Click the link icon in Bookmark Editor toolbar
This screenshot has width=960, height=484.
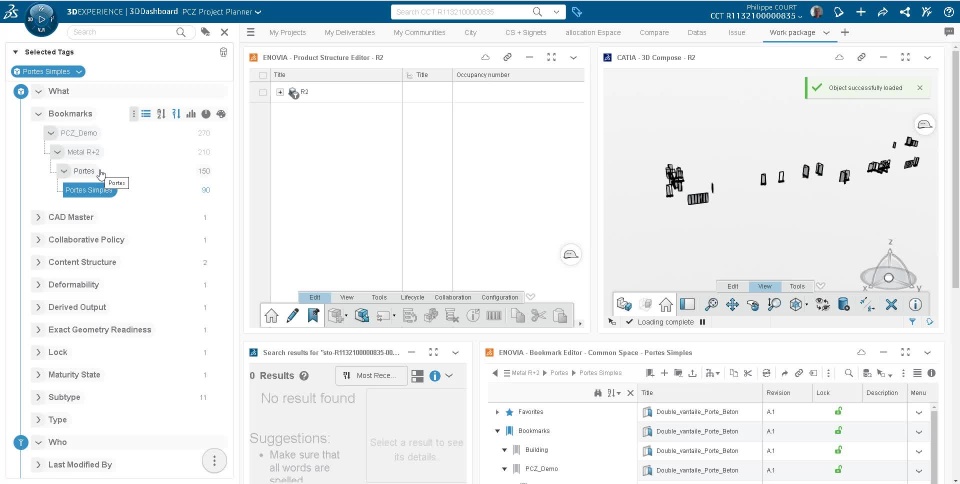coord(799,373)
